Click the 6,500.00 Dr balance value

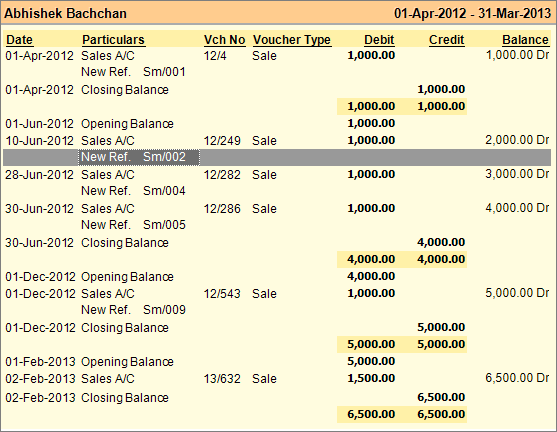[x=518, y=378]
